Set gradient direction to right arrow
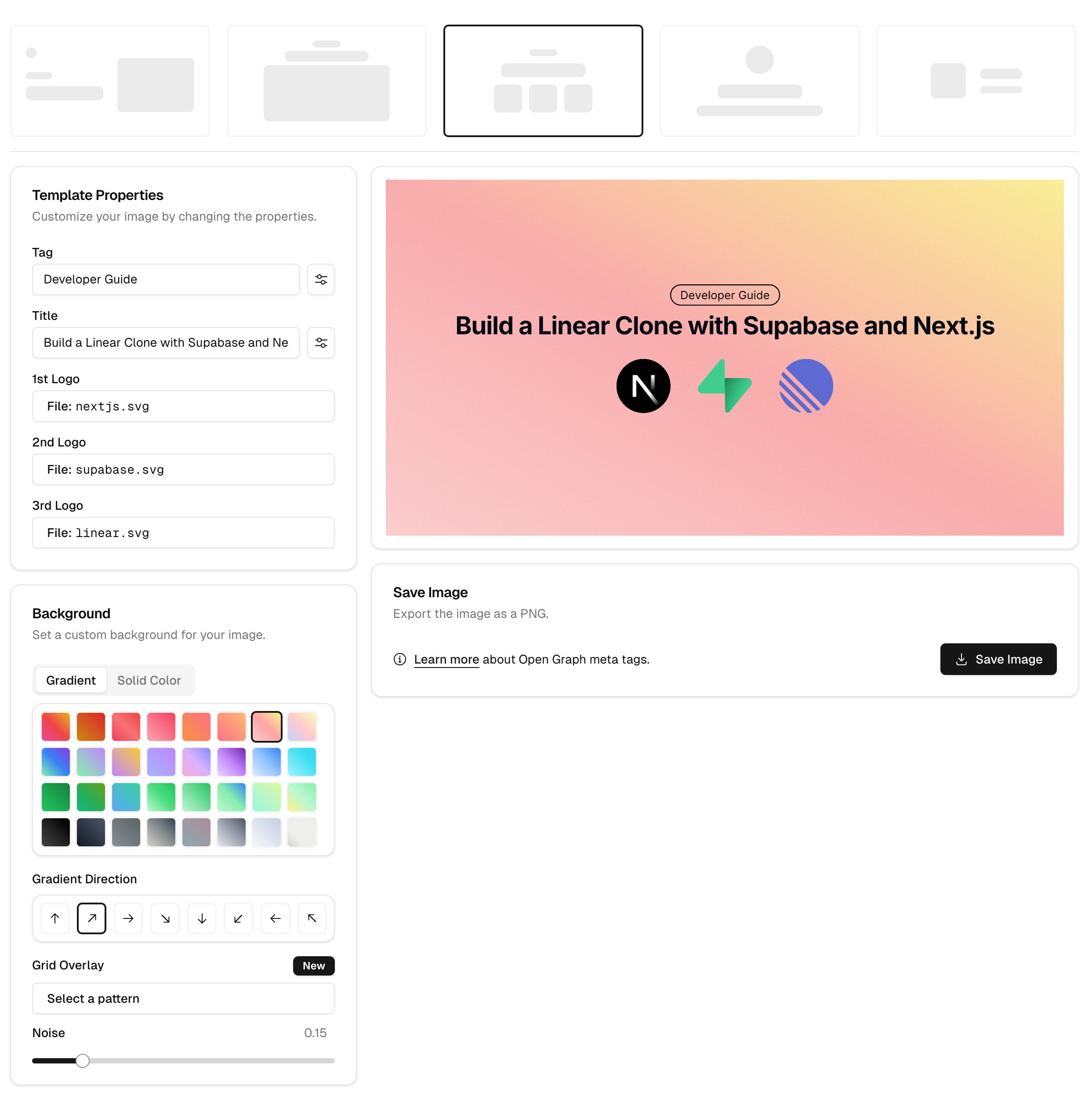Screen dimensions: 1092x1103 (x=128, y=918)
